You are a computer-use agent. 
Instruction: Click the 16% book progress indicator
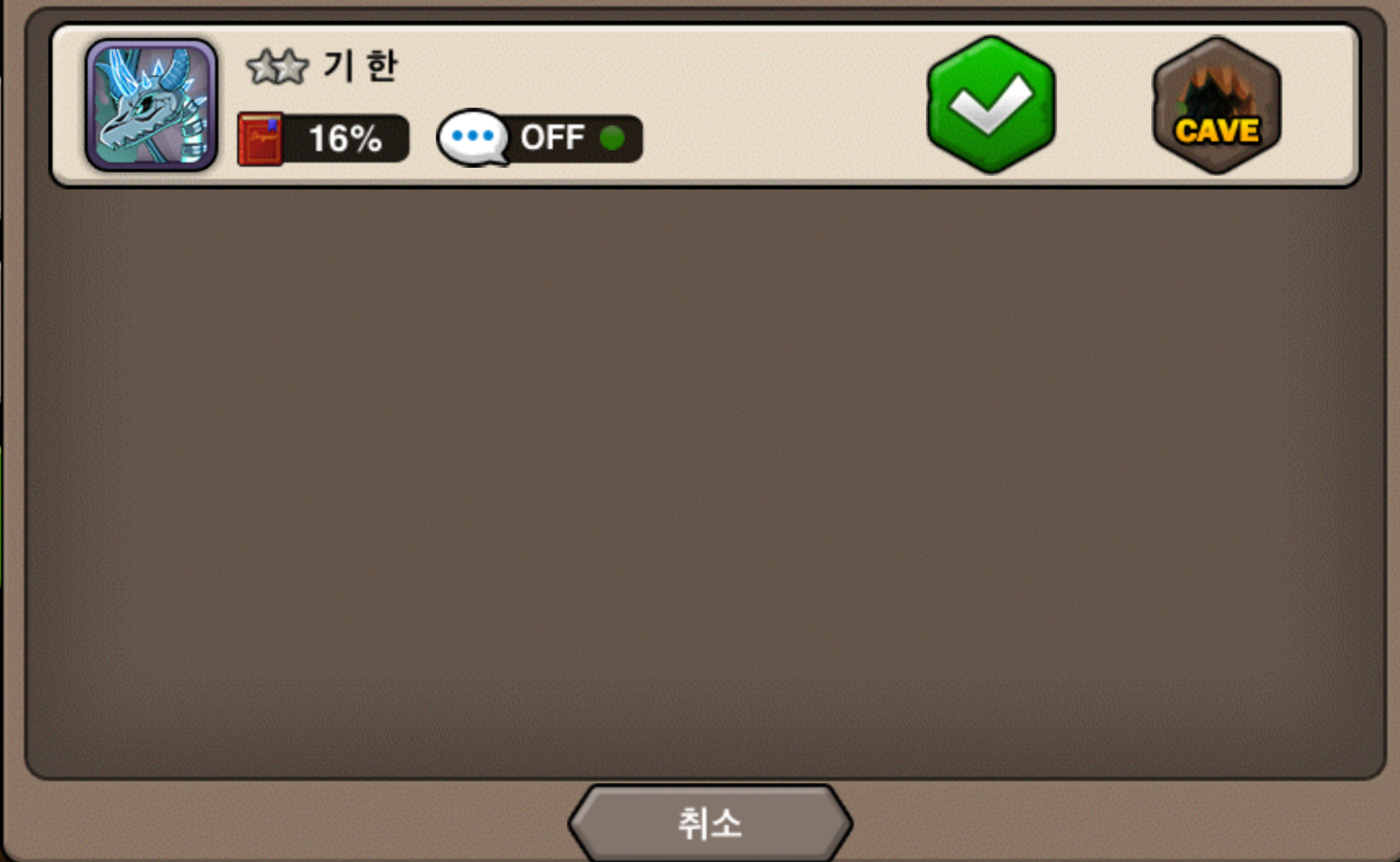coord(323,138)
